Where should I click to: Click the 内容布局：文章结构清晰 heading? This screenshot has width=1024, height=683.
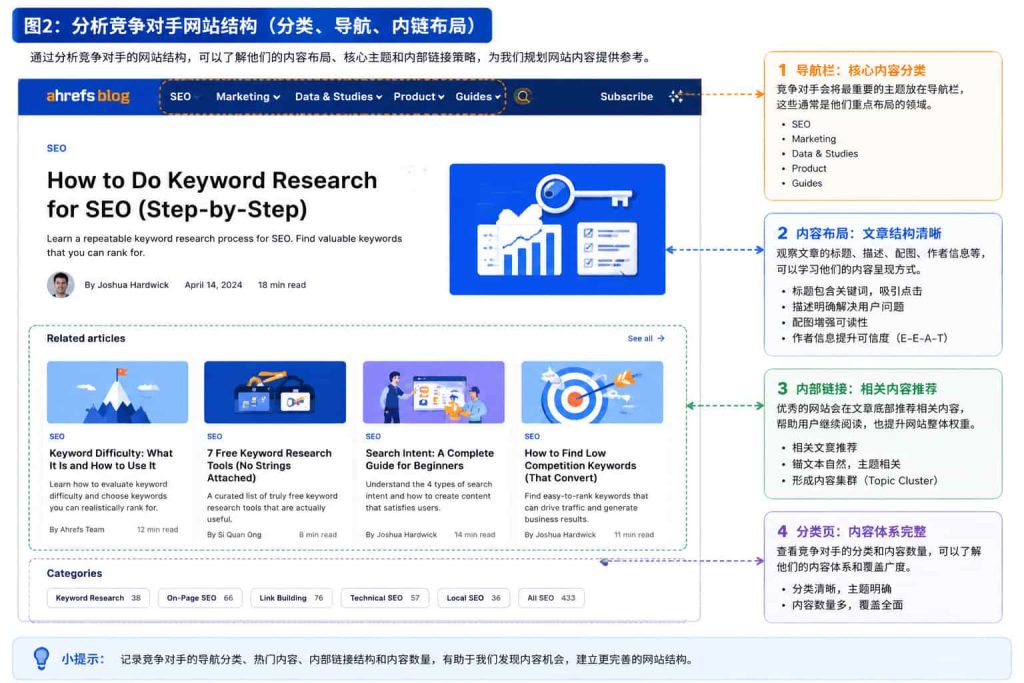click(868, 233)
